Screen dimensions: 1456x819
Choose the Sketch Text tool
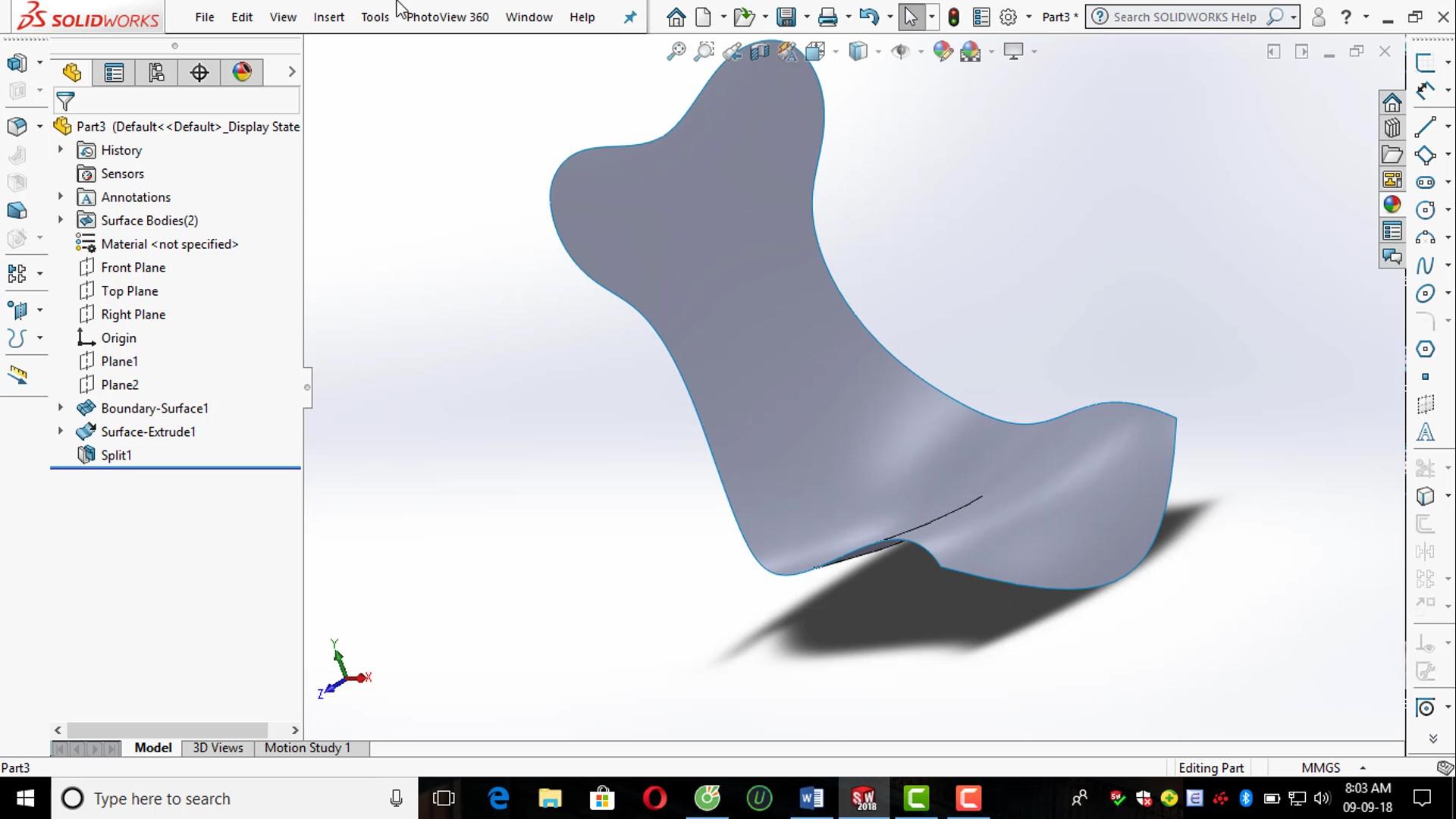pos(1426,432)
